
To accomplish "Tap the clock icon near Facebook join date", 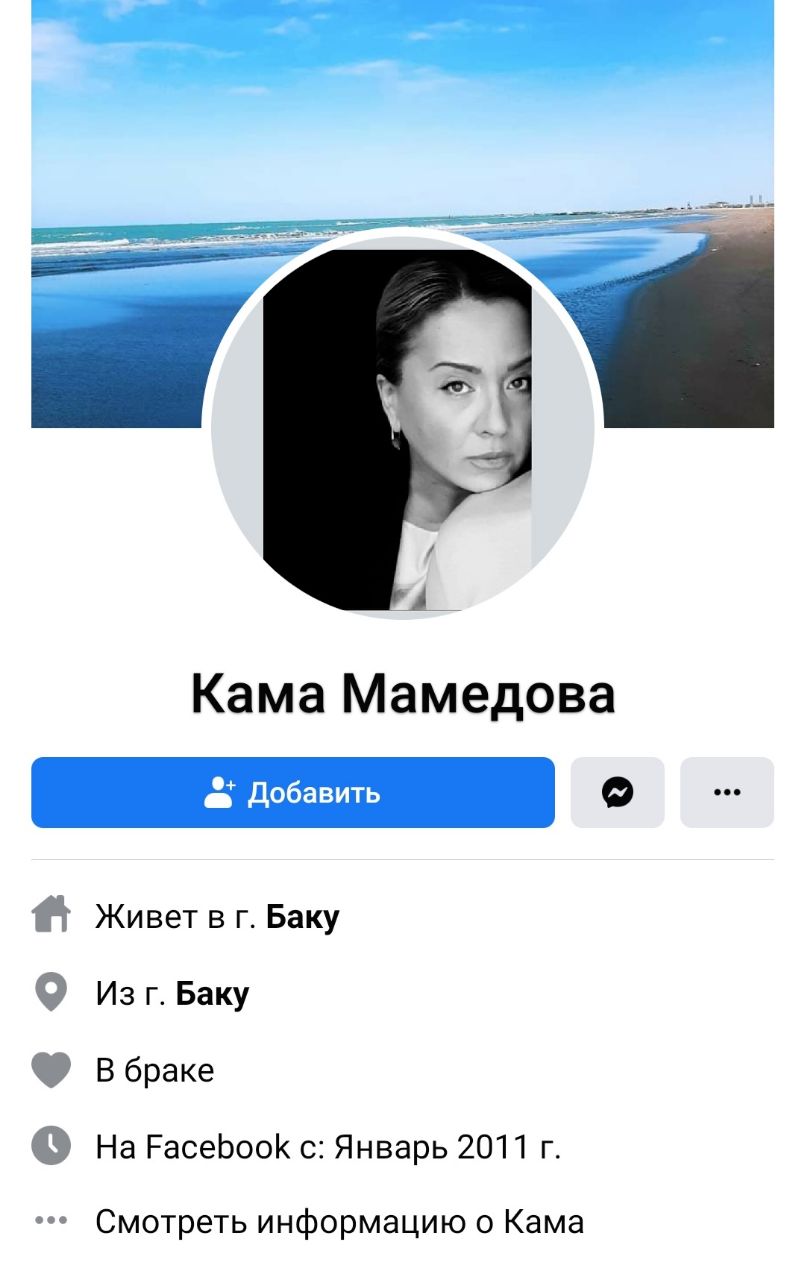I will click(x=51, y=1146).
